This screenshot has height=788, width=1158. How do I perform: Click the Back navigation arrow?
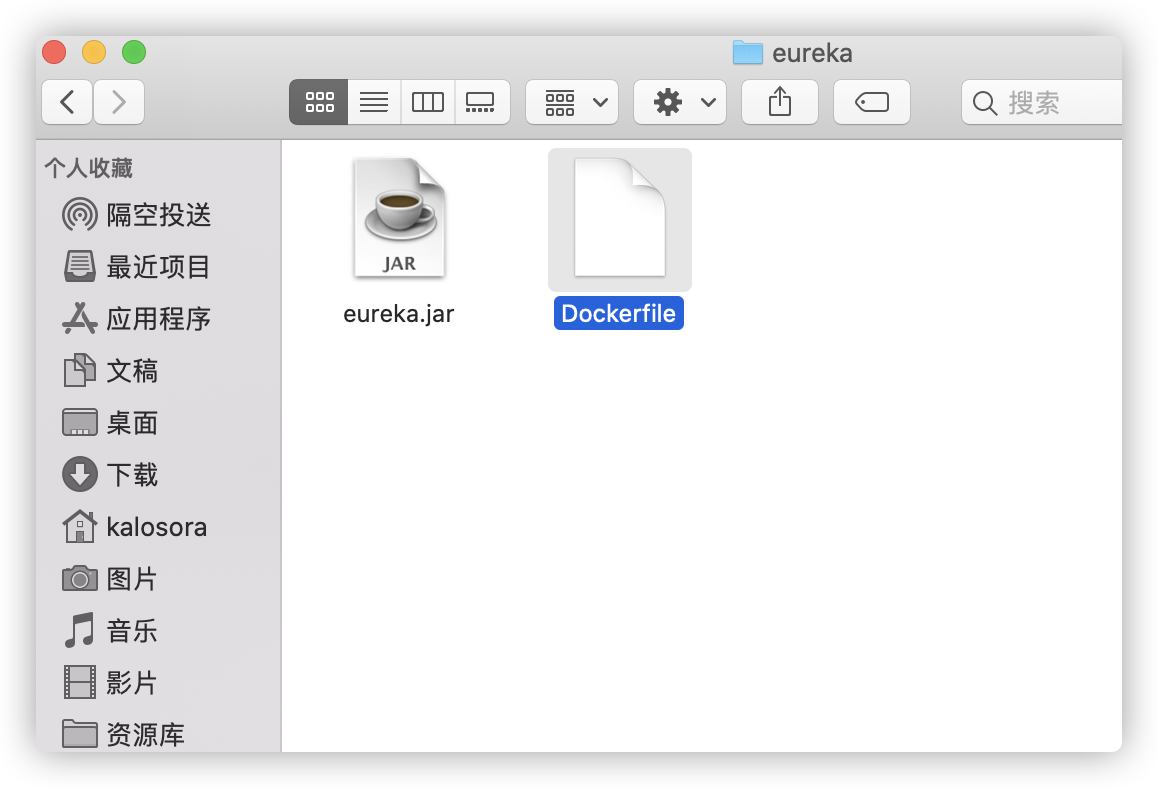pyautogui.click(x=67, y=102)
